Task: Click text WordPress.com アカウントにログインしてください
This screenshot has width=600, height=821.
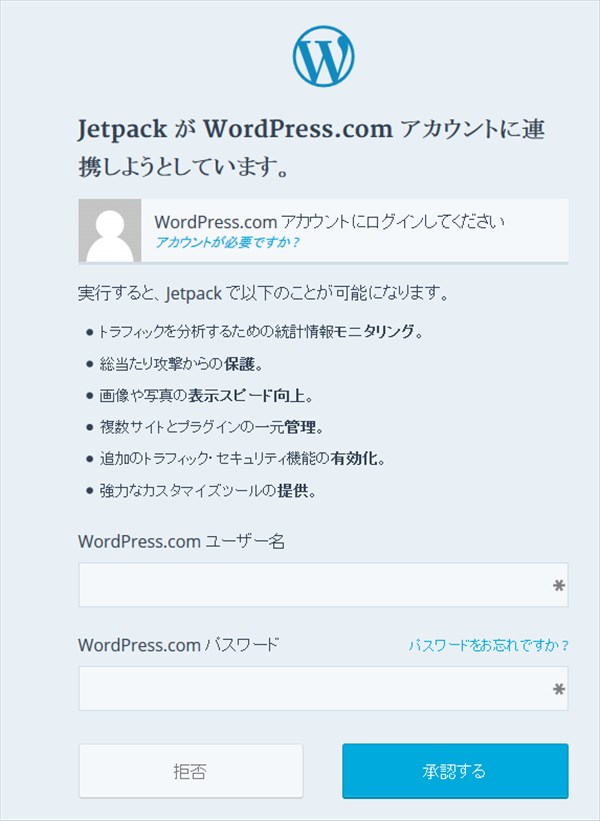Action: (329, 222)
